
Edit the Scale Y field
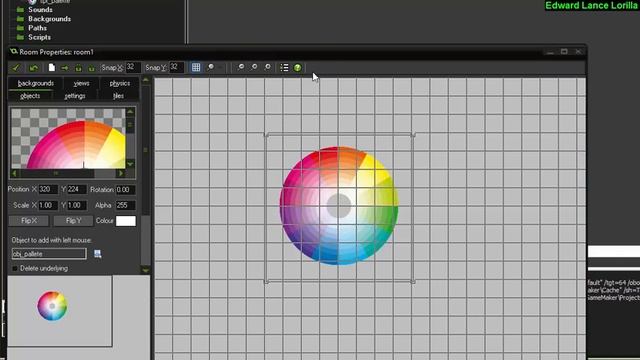click(77, 205)
